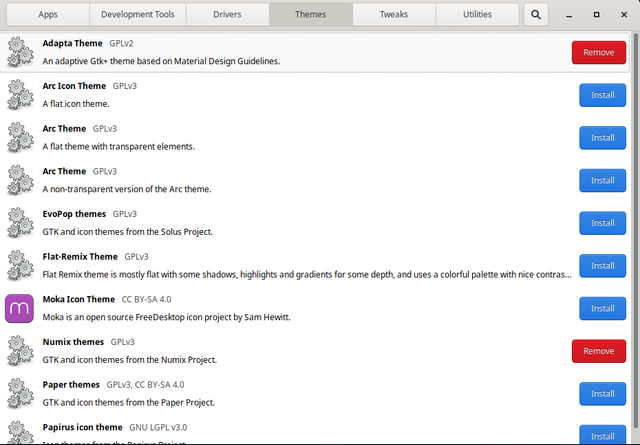Select the 'Papirus icon theme' title
Screen dimensions: 640x445
[82, 427]
